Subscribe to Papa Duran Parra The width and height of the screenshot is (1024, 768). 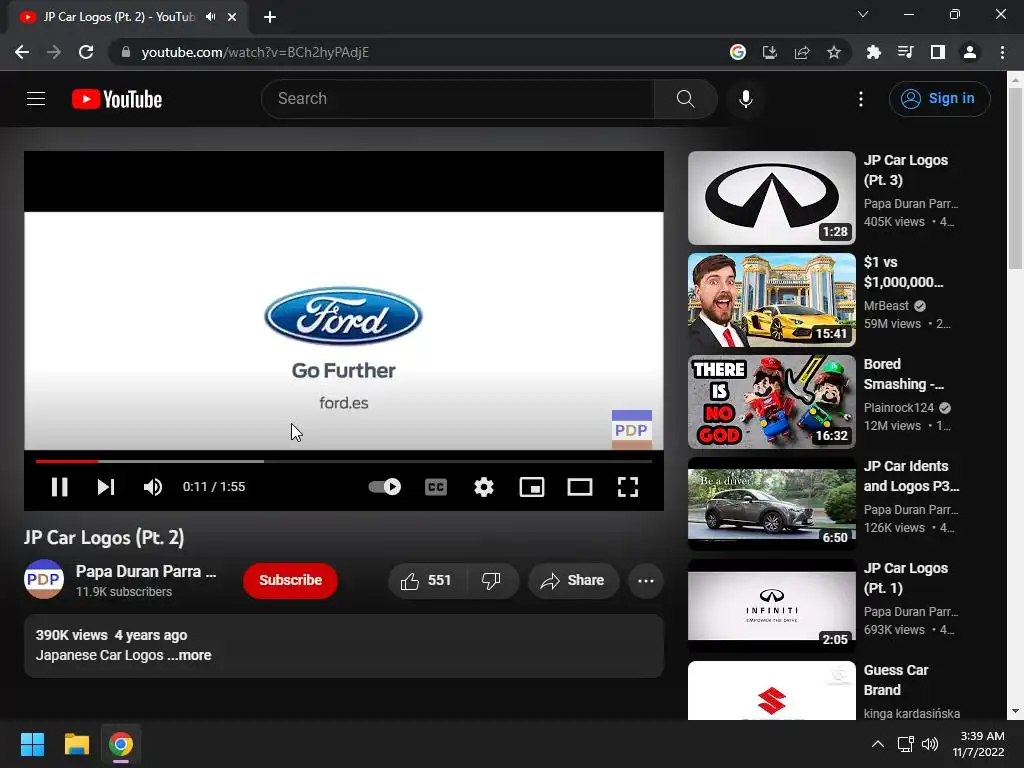pyautogui.click(x=291, y=581)
